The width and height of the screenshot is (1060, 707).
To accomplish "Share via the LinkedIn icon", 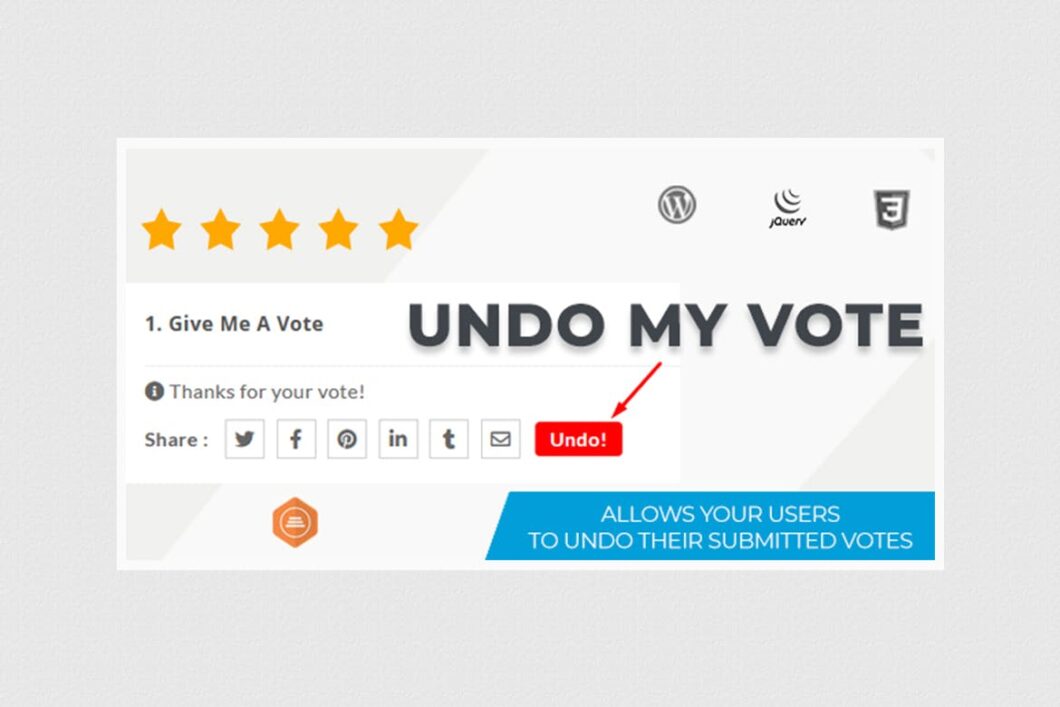I will pos(398,438).
